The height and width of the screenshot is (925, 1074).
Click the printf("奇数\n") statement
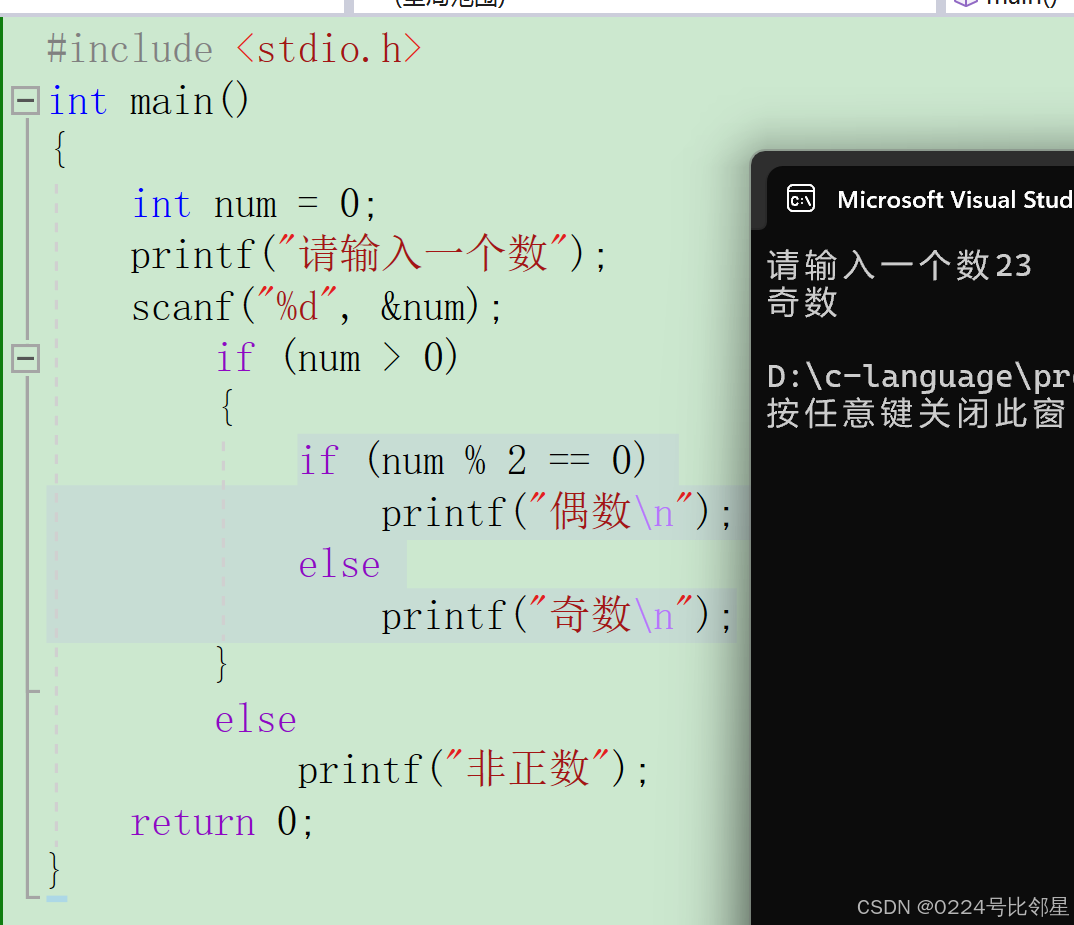(x=557, y=615)
